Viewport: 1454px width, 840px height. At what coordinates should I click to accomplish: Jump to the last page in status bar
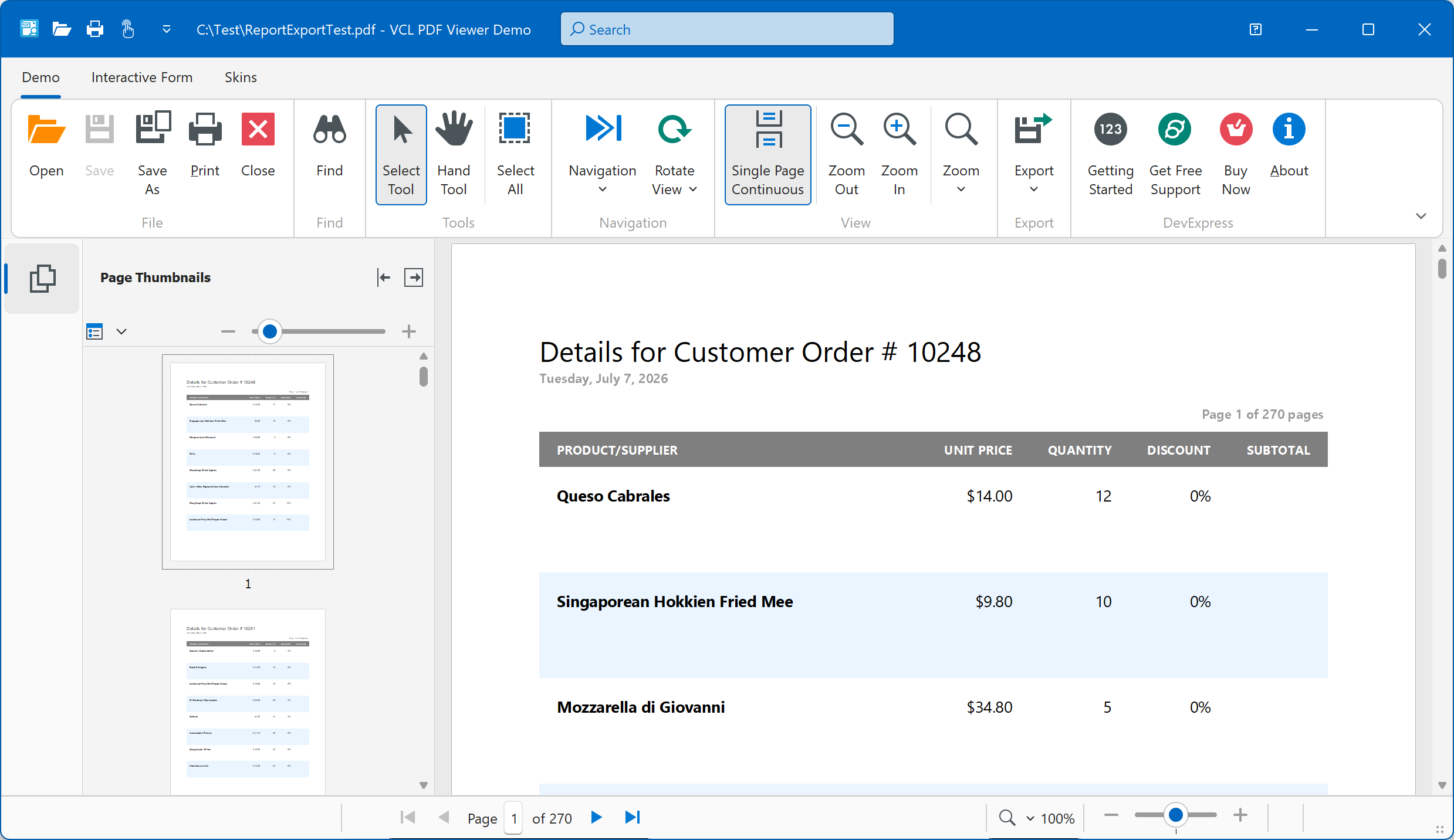(x=632, y=817)
